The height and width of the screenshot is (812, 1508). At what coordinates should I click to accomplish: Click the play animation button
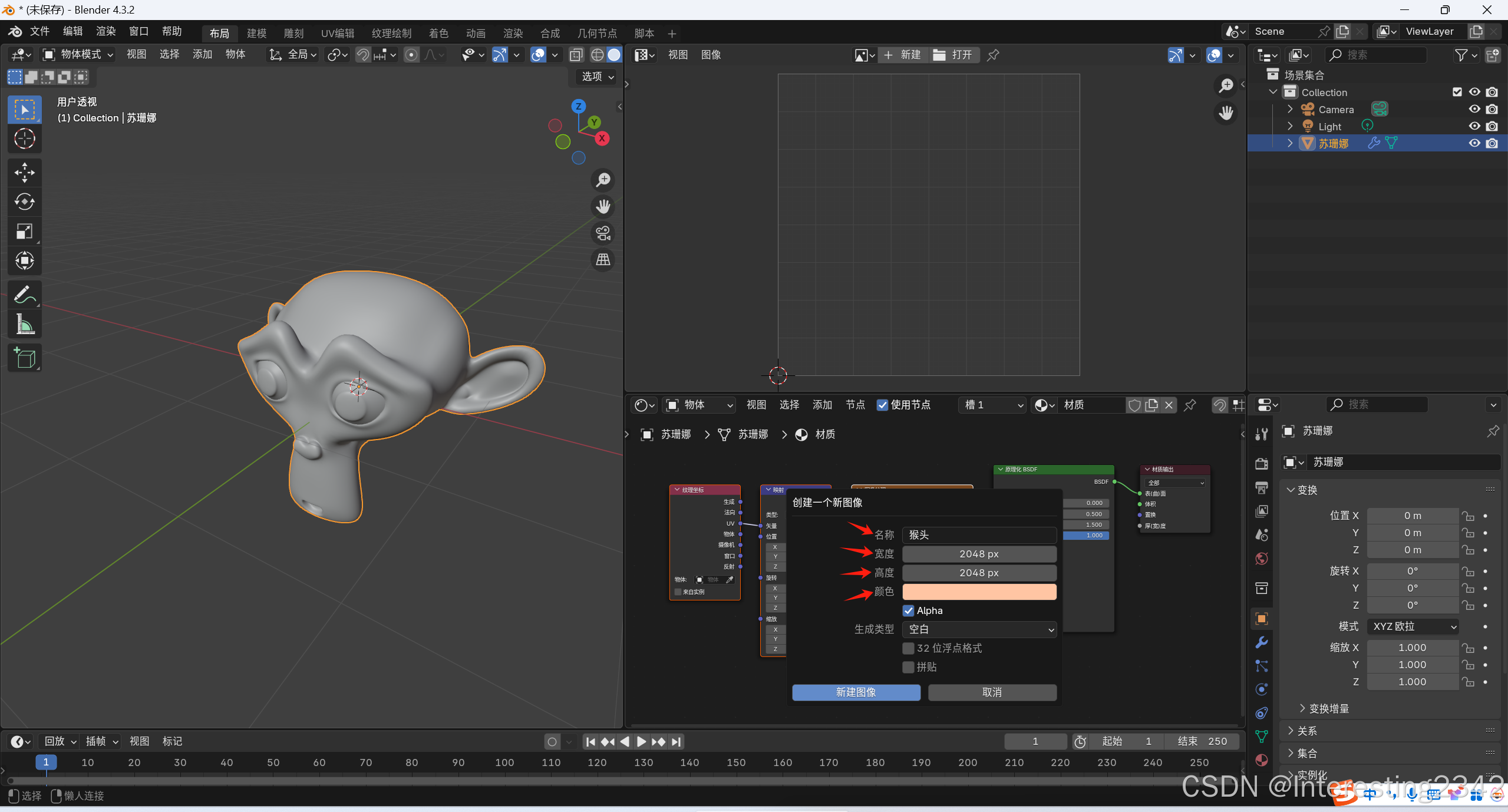click(641, 742)
